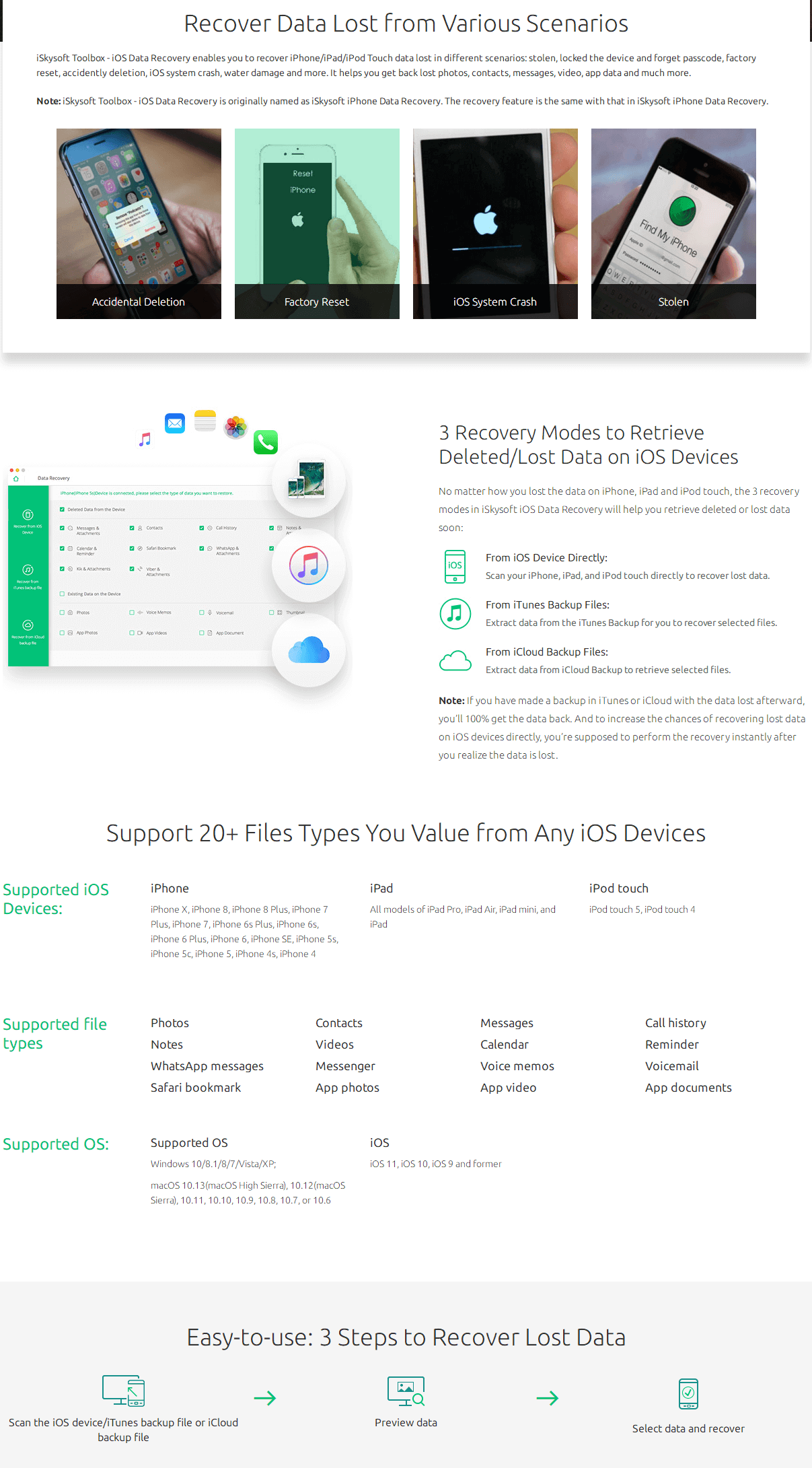Screen dimensions: 812x1468
Task: Click the yellow Notes app icon
Action: [x=205, y=421]
